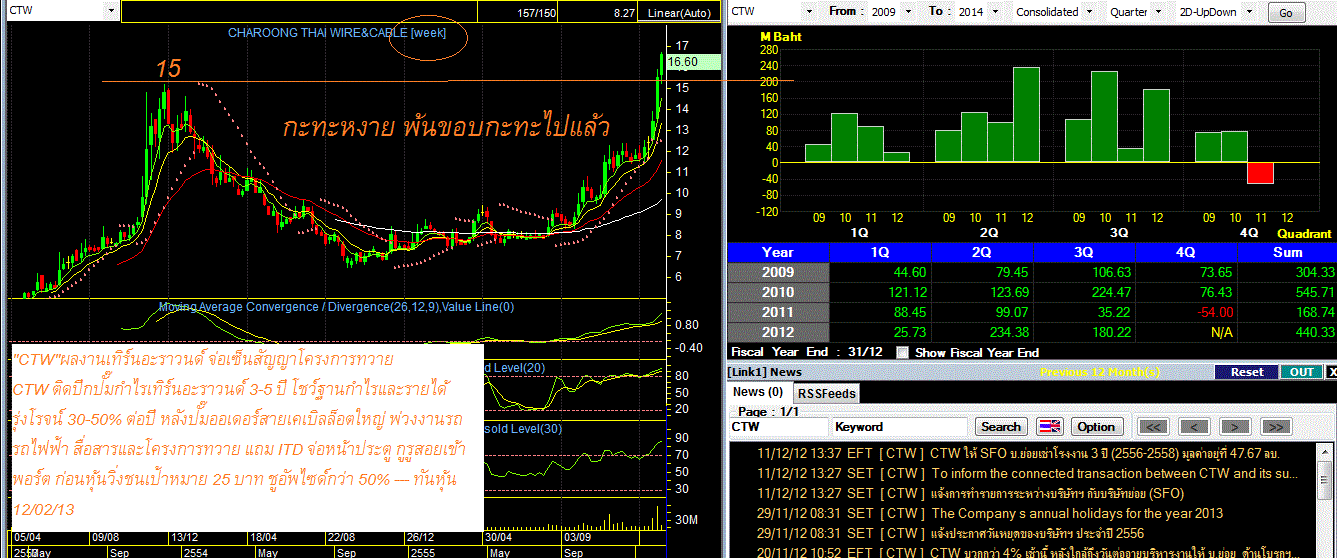The image size is (1337, 558).
Task: Click the 224.47 value in 2010 3Q
Action: point(1110,292)
